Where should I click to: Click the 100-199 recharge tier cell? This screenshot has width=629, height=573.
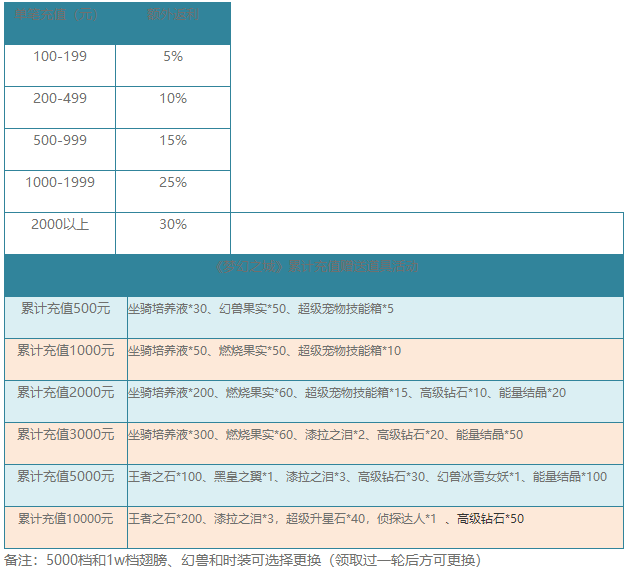(60, 57)
